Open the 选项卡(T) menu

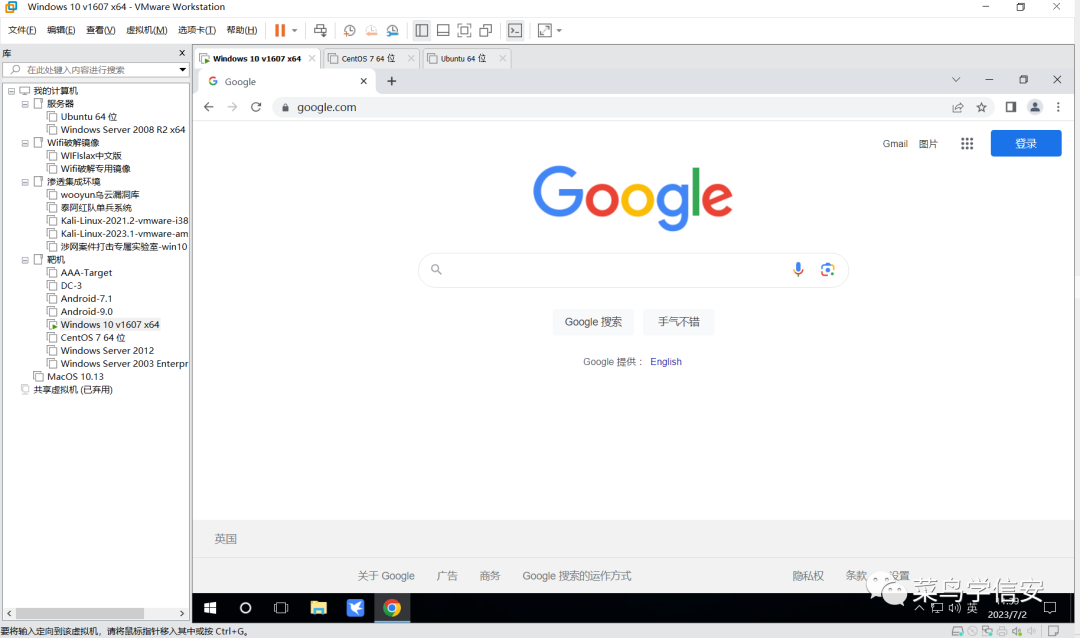[196, 30]
